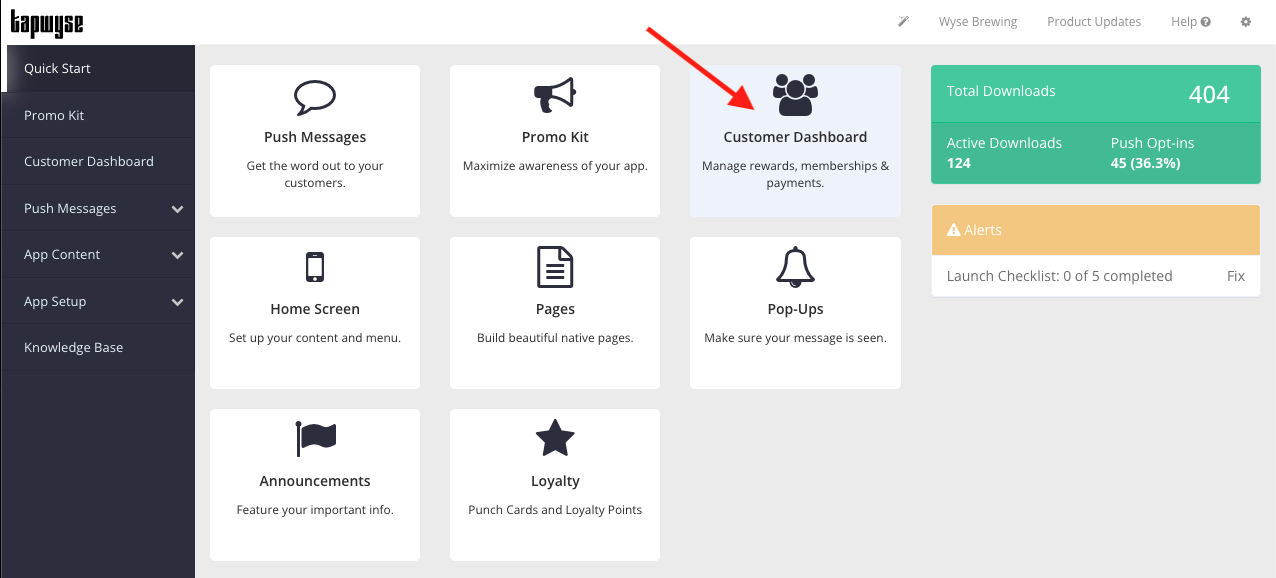Open Knowledge Base from the sidebar
1276x578 pixels.
[x=73, y=347]
